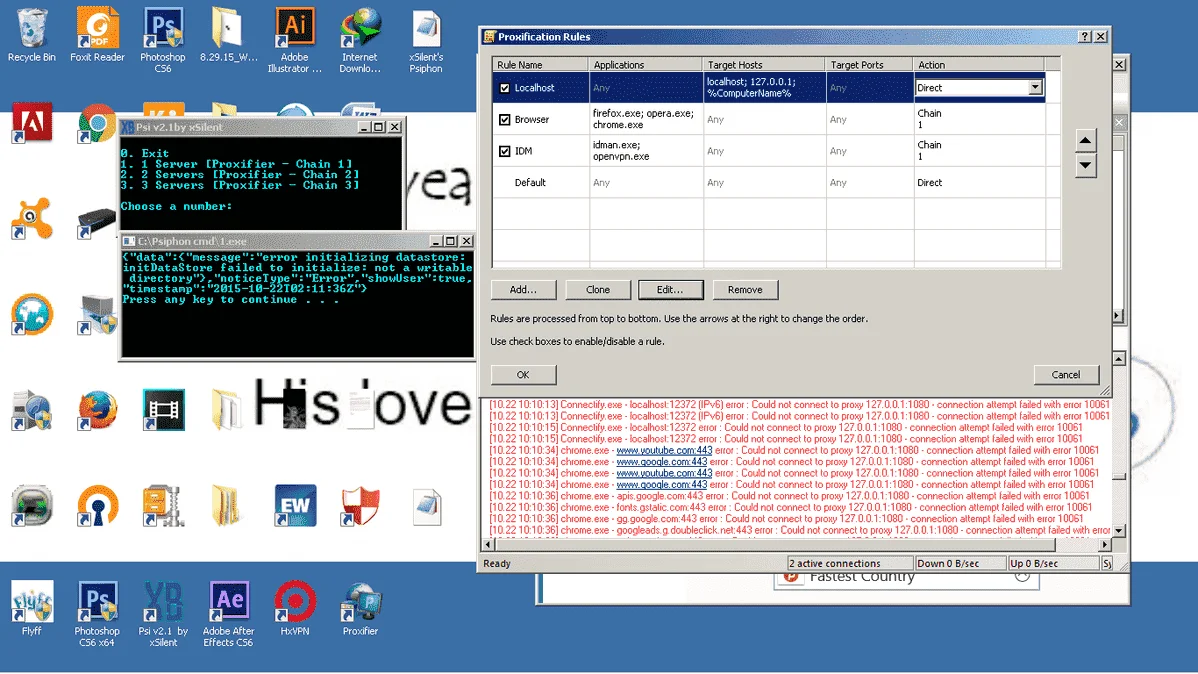Select idman.exe applications cell of IDM rule

pos(646,151)
